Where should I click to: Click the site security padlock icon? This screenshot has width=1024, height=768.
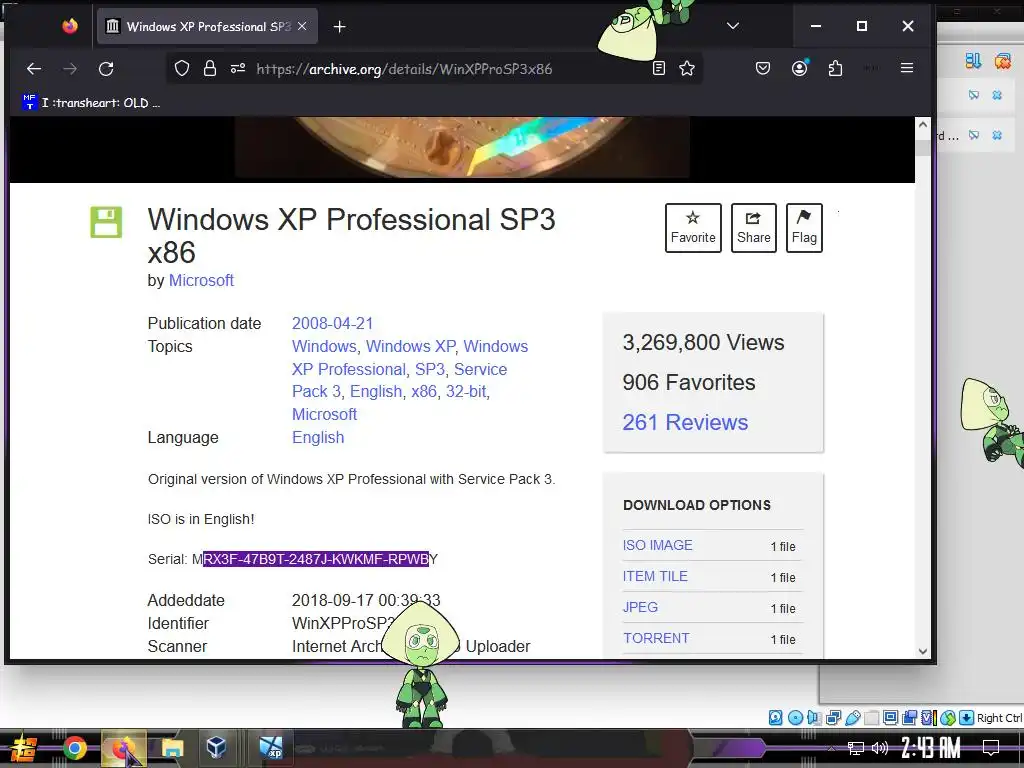pos(210,69)
